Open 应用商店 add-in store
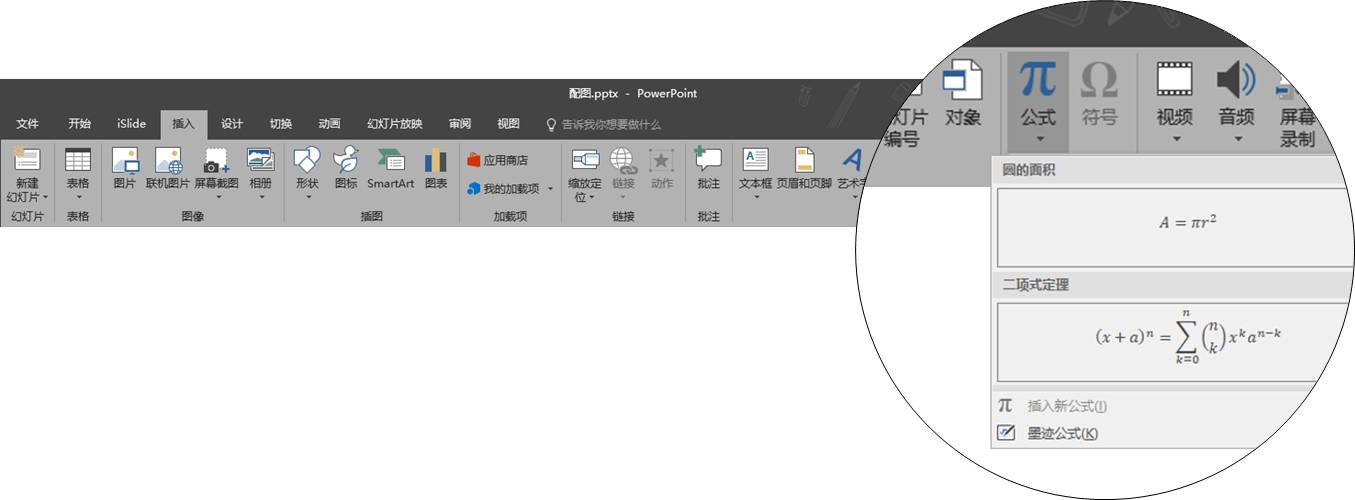 497,160
